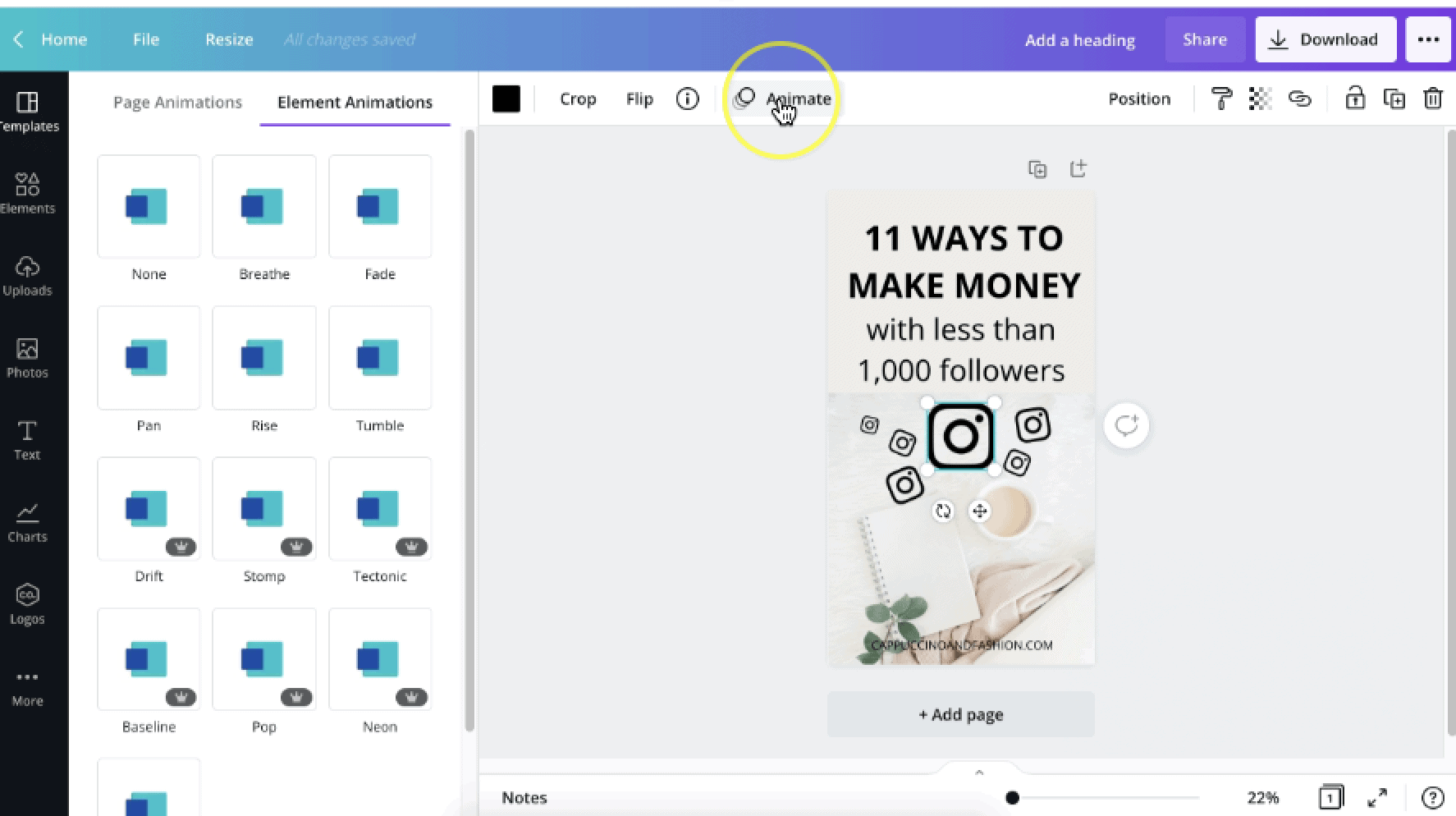Open the transparency checkerboard icon
Screen dimensions: 1456x816
click(1260, 99)
